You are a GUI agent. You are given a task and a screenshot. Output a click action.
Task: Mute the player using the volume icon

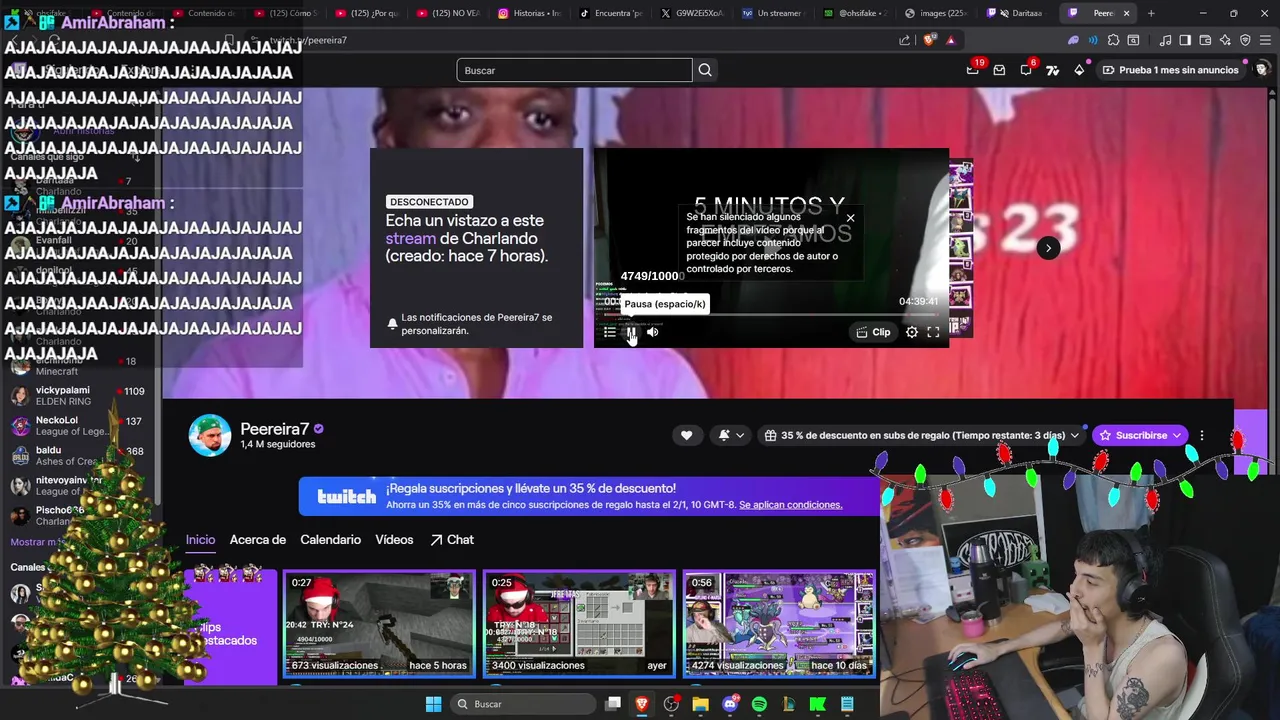(652, 332)
